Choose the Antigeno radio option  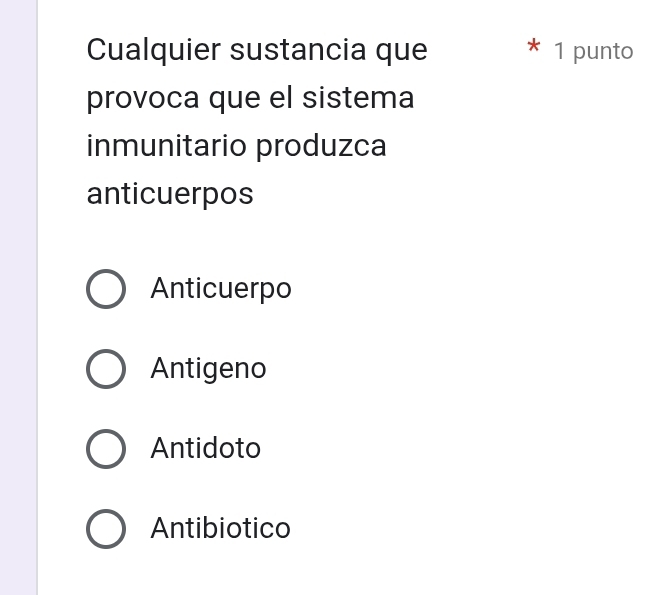[x=106, y=369]
